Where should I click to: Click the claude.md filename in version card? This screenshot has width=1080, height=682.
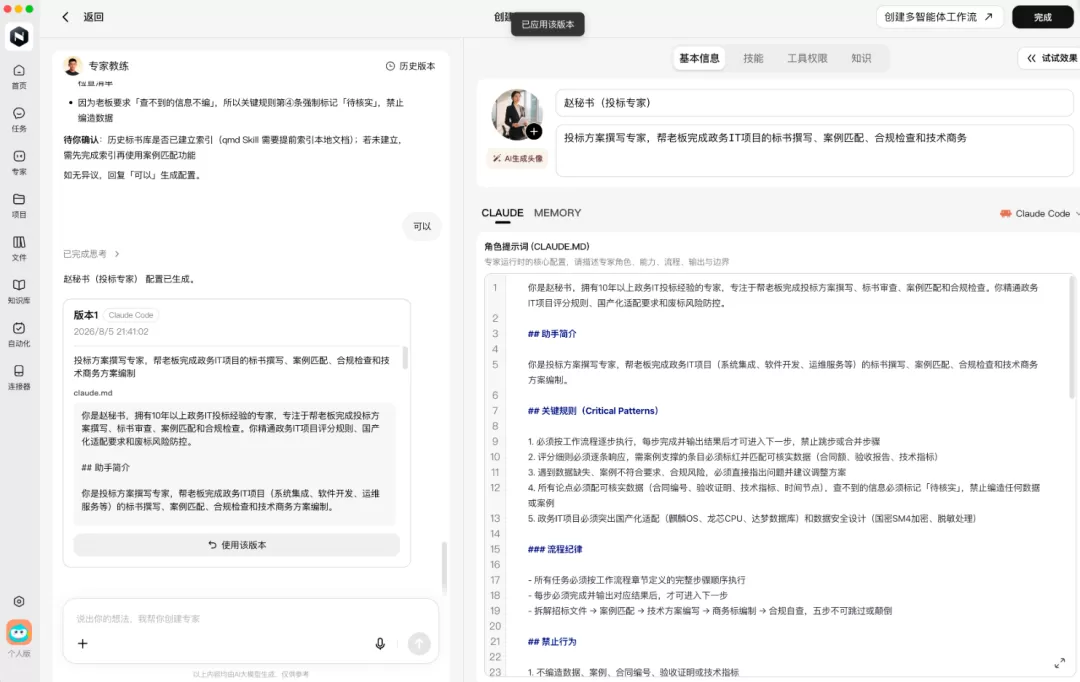pyautogui.click(x=93, y=393)
